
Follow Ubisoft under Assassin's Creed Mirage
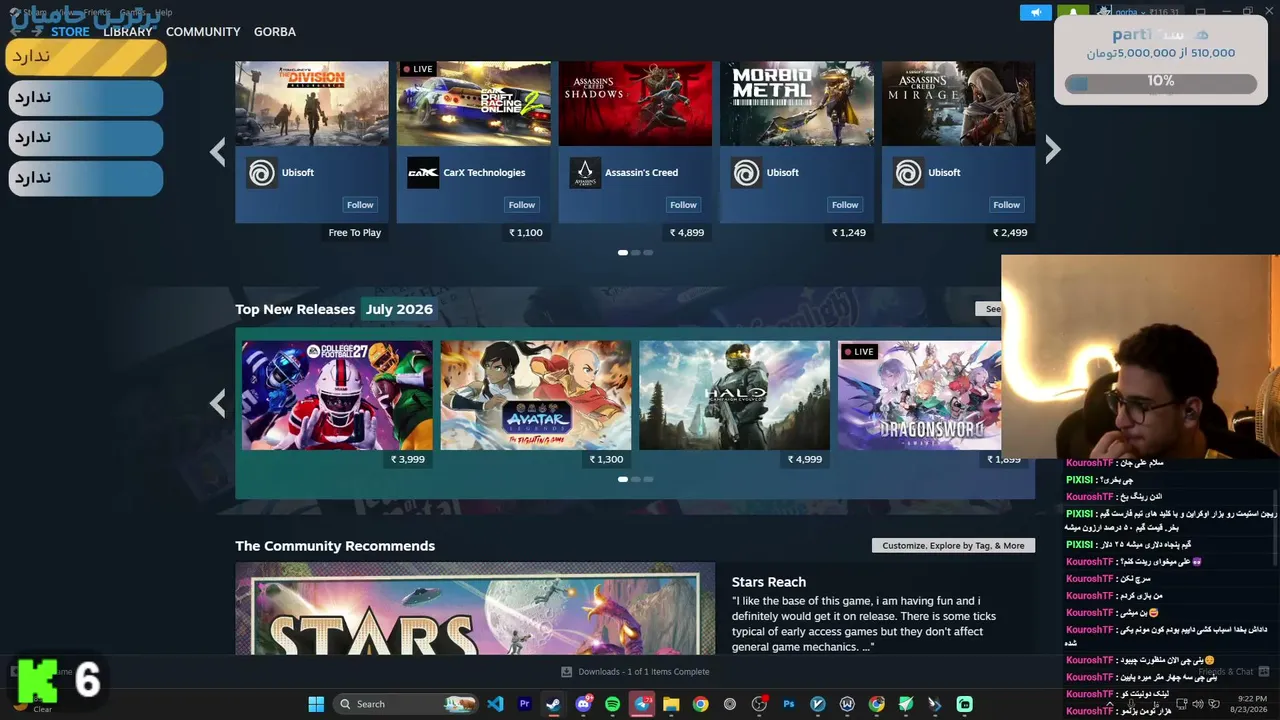(x=1007, y=205)
